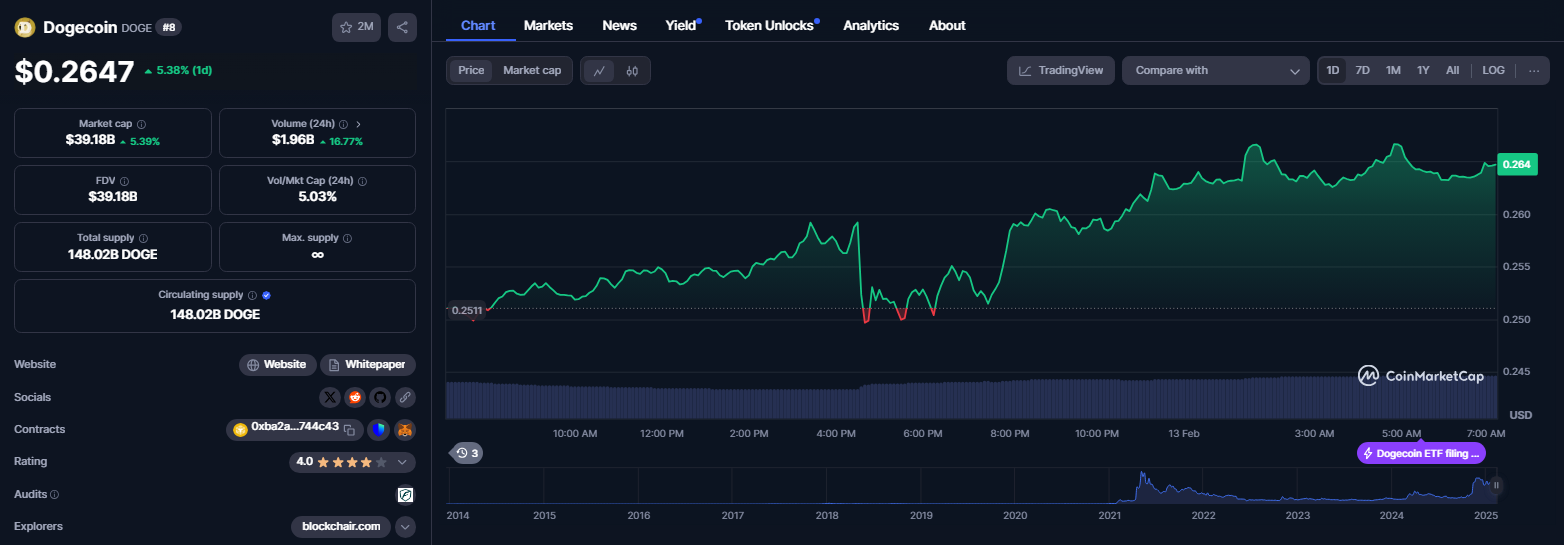Add Dogecoin to watchlist via star button

[x=356, y=27]
